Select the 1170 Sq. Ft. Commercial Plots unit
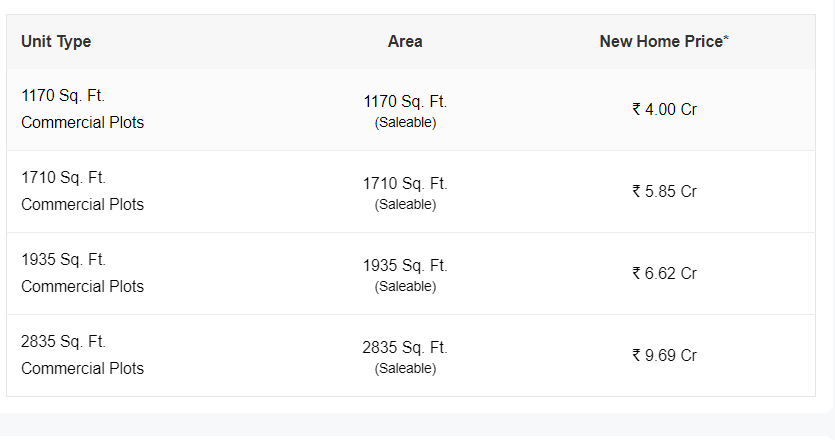The height and width of the screenshot is (440, 835). (83, 109)
